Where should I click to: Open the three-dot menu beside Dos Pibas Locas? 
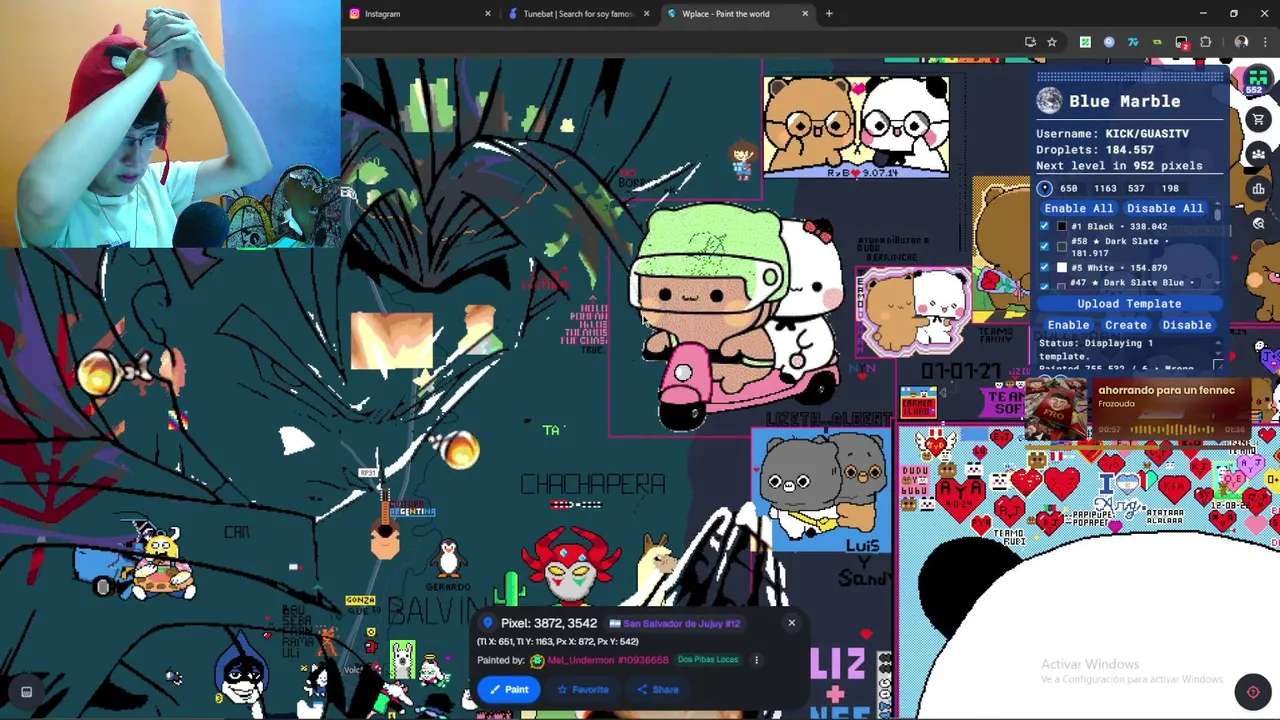[x=756, y=660]
